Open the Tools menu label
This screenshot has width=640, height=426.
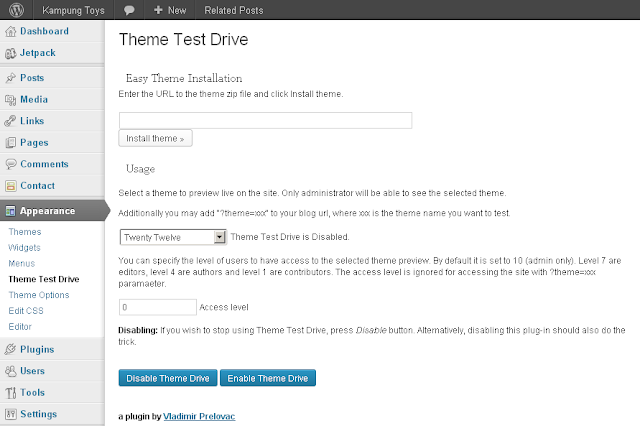tap(33, 393)
